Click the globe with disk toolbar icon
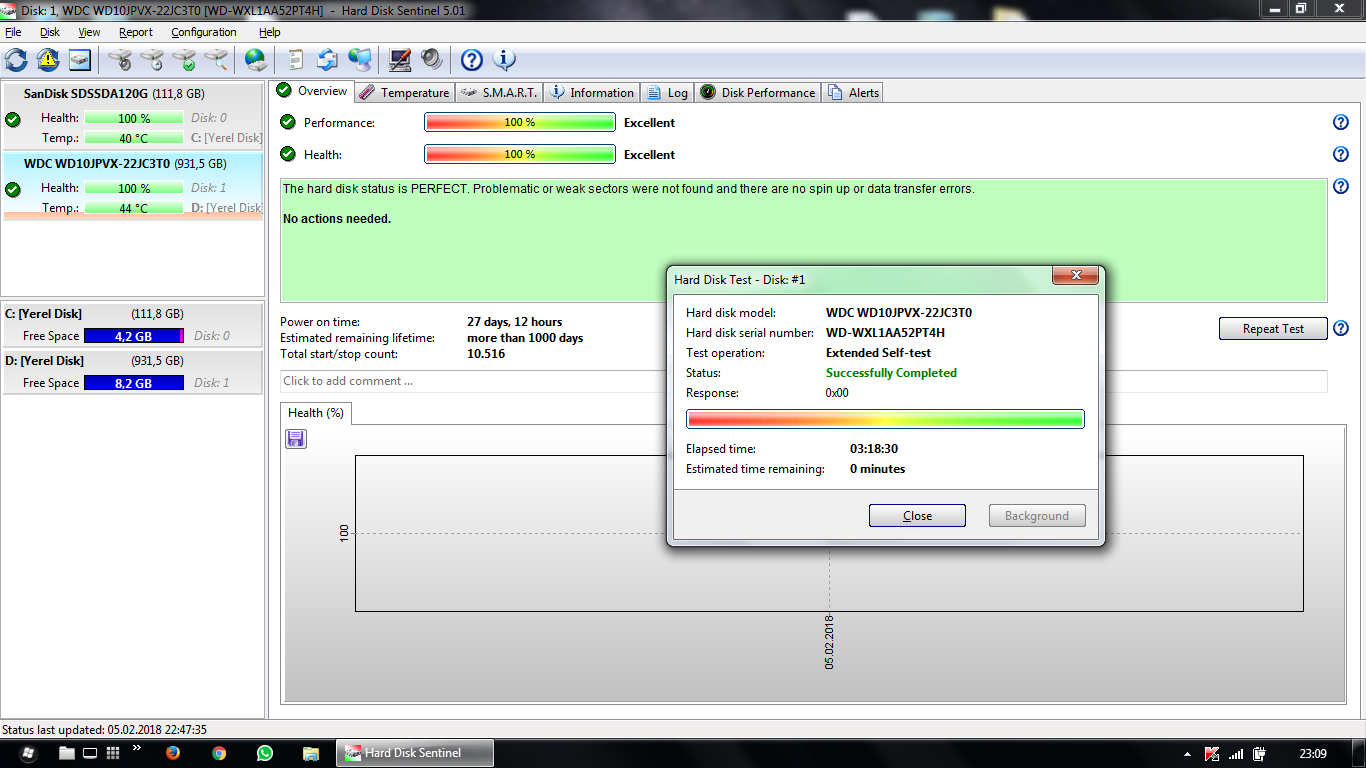The height and width of the screenshot is (768, 1366). click(256, 60)
